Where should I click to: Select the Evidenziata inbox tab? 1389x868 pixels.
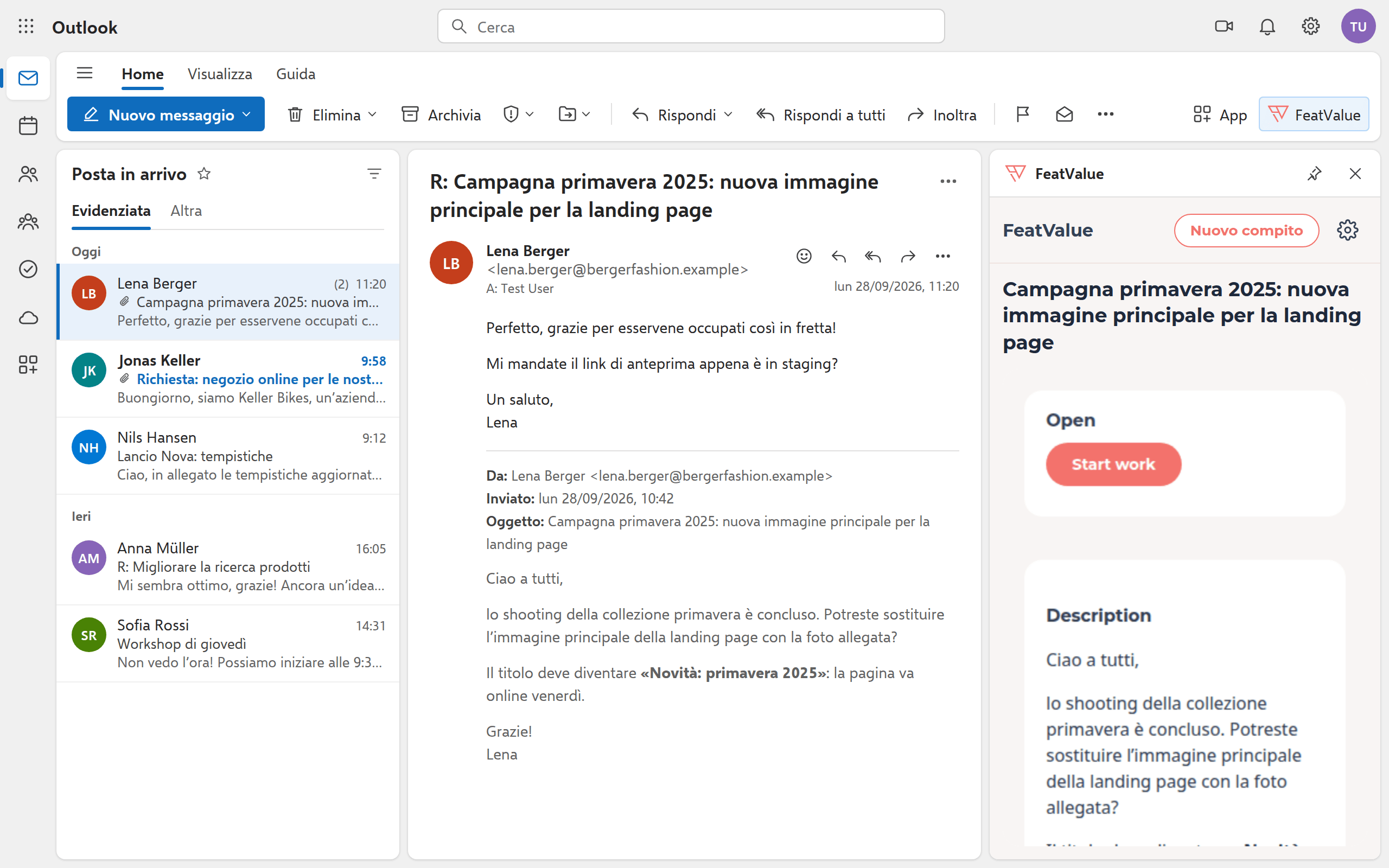[x=111, y=210]
